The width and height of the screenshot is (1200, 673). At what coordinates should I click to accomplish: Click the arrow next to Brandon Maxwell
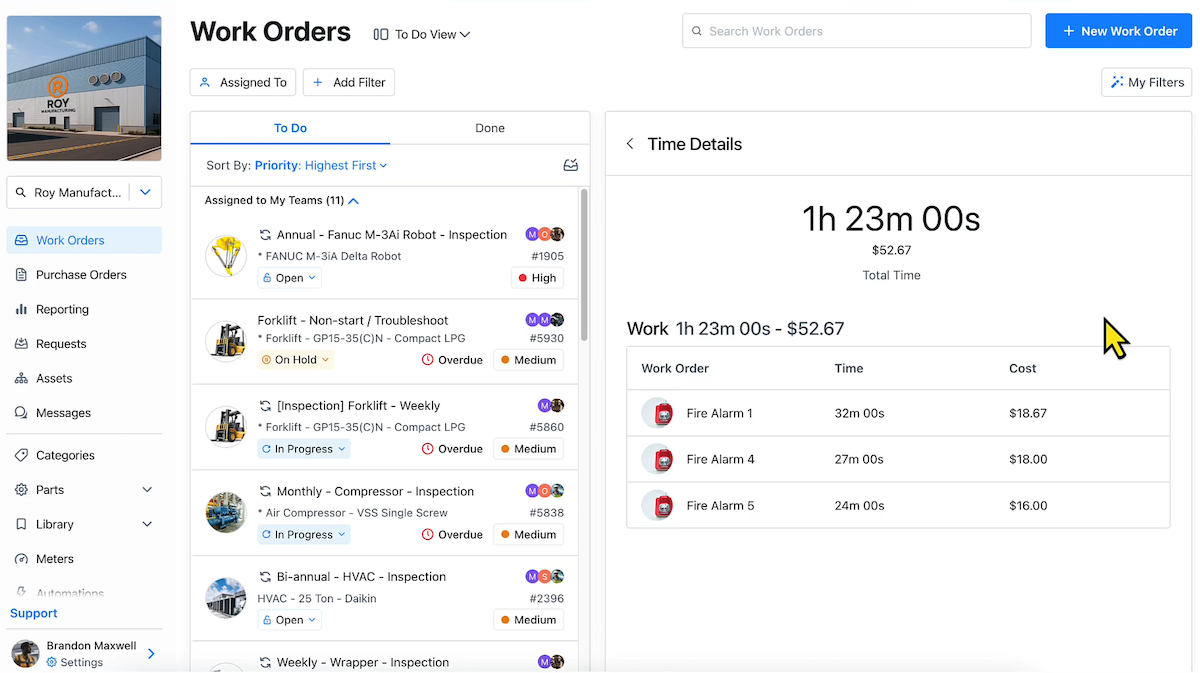click(x=152, y=654)
